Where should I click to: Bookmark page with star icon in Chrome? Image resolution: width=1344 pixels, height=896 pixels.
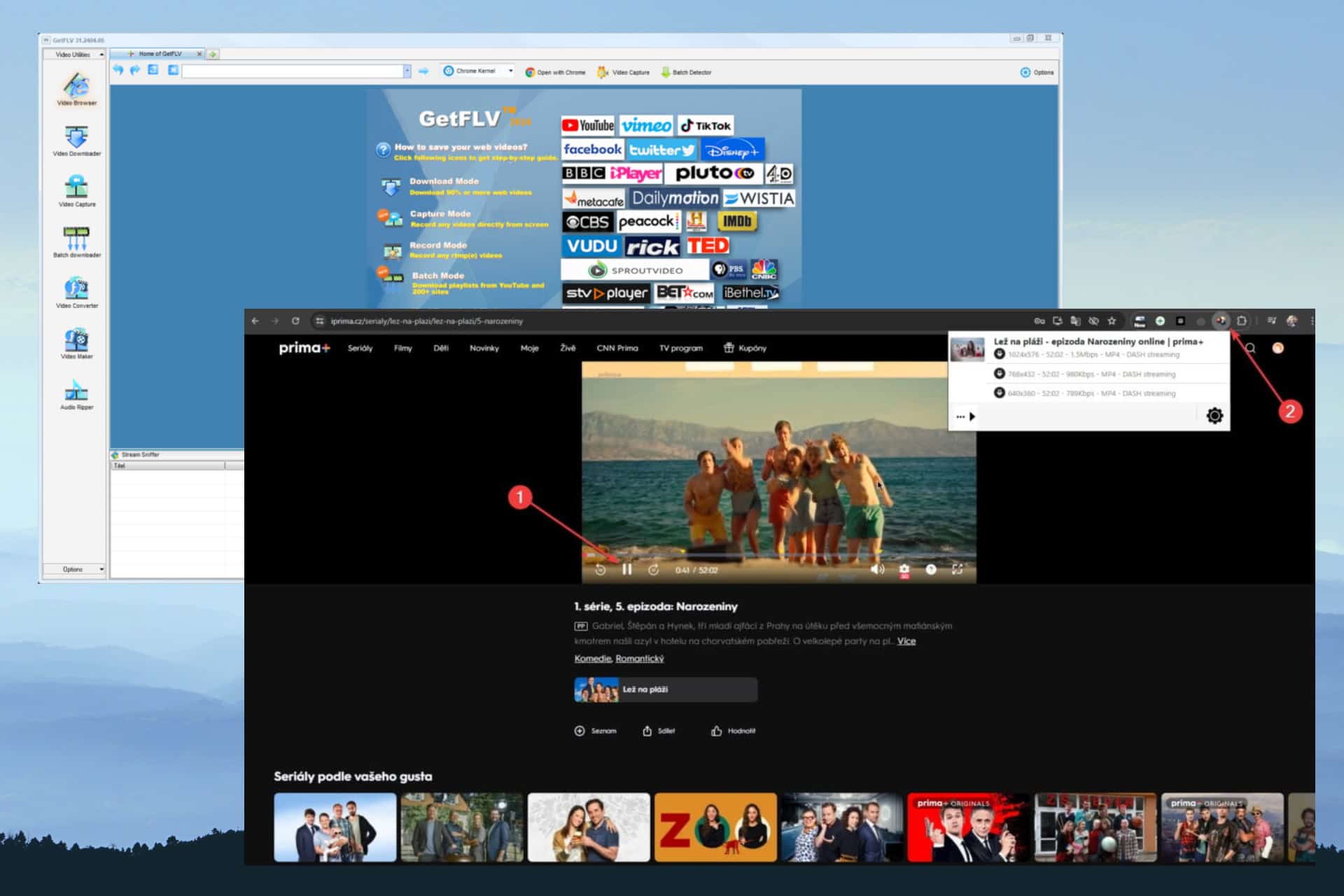click(x=1112, y=321)
